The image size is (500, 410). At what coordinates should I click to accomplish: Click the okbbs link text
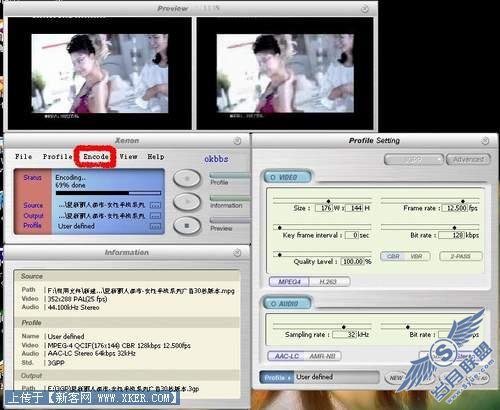(x=216, y=159)
